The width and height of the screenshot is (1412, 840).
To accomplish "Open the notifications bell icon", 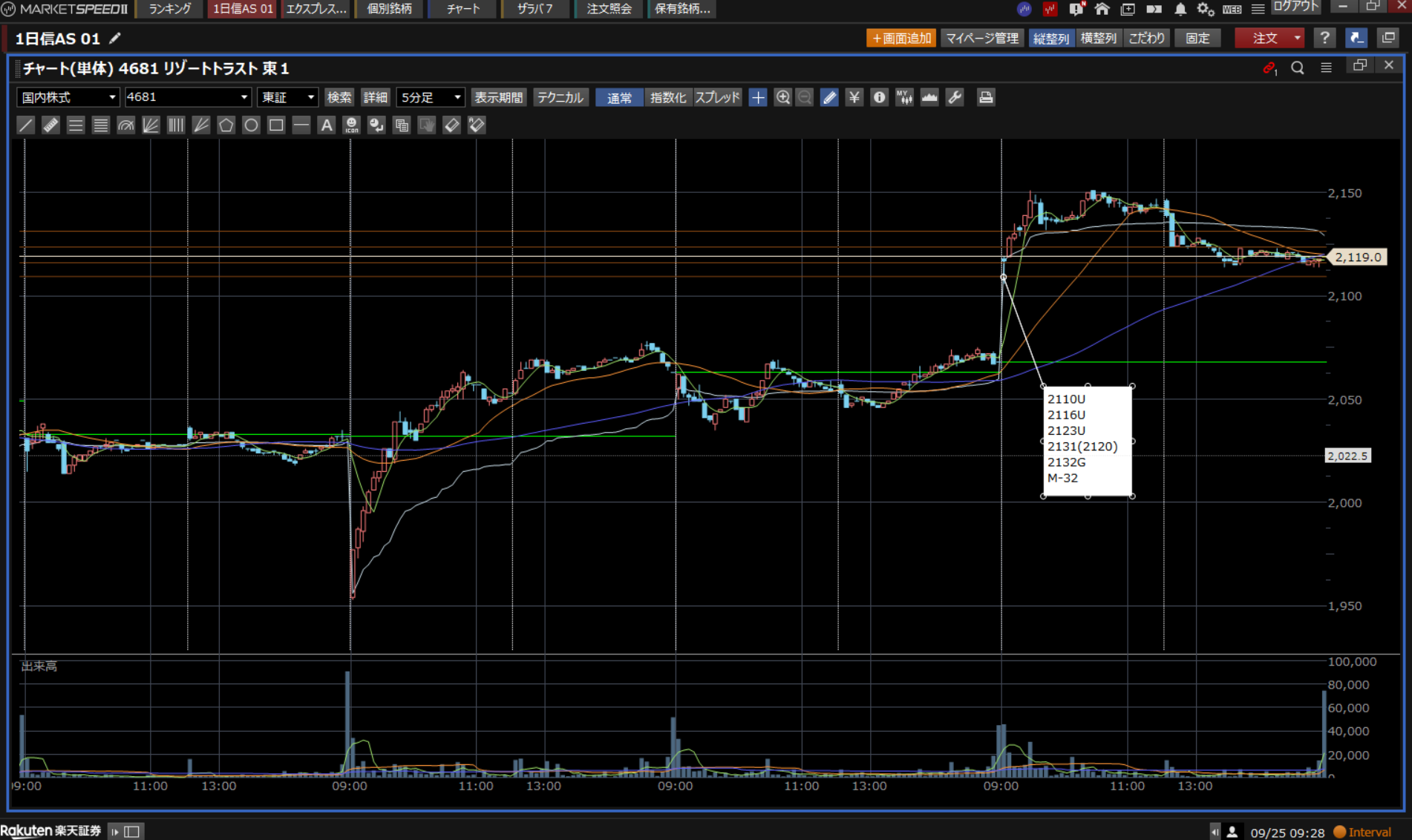I will pos(1180,10).
